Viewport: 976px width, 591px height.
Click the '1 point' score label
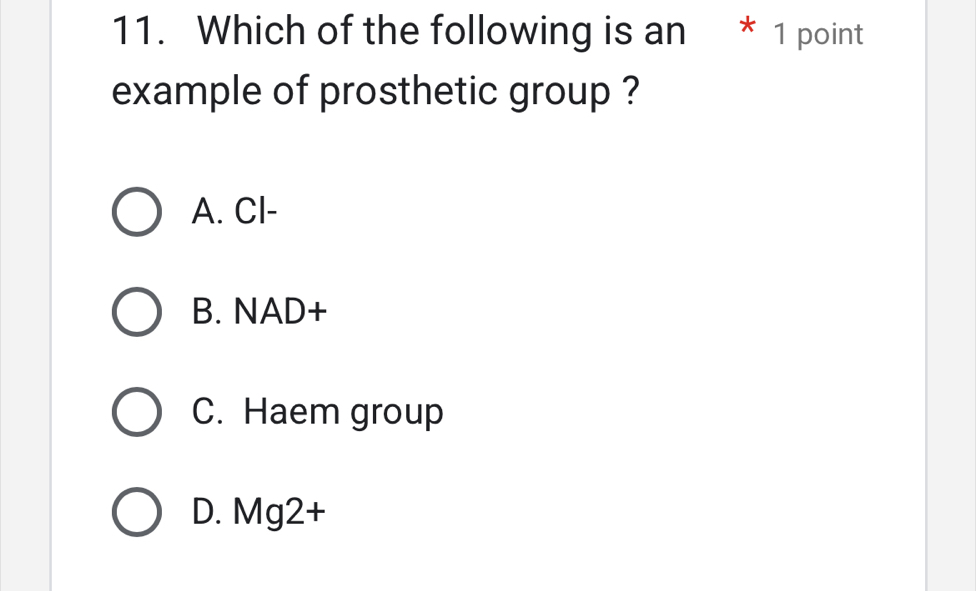click(818, 33)
